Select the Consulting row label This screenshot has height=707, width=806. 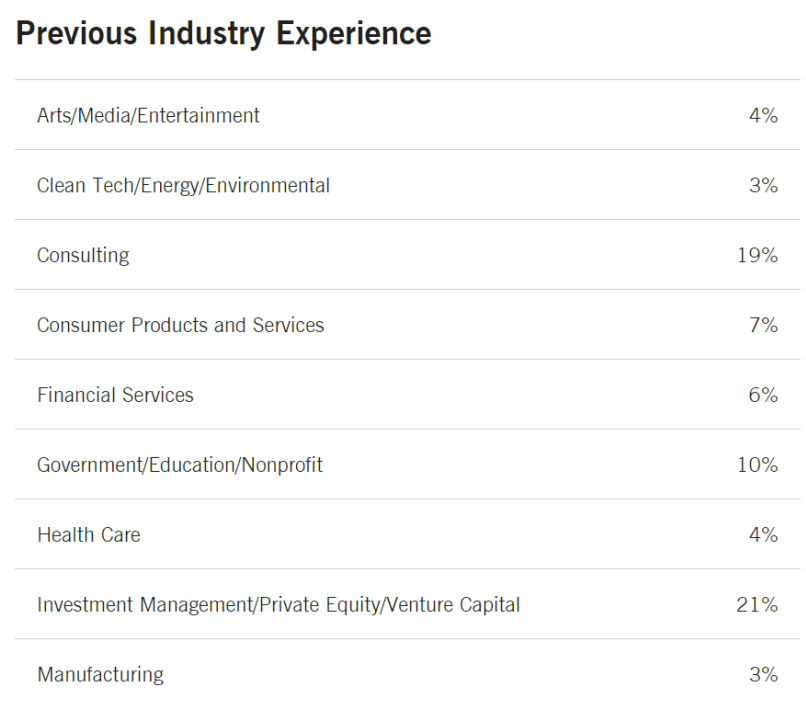click(x=83, y=255)
